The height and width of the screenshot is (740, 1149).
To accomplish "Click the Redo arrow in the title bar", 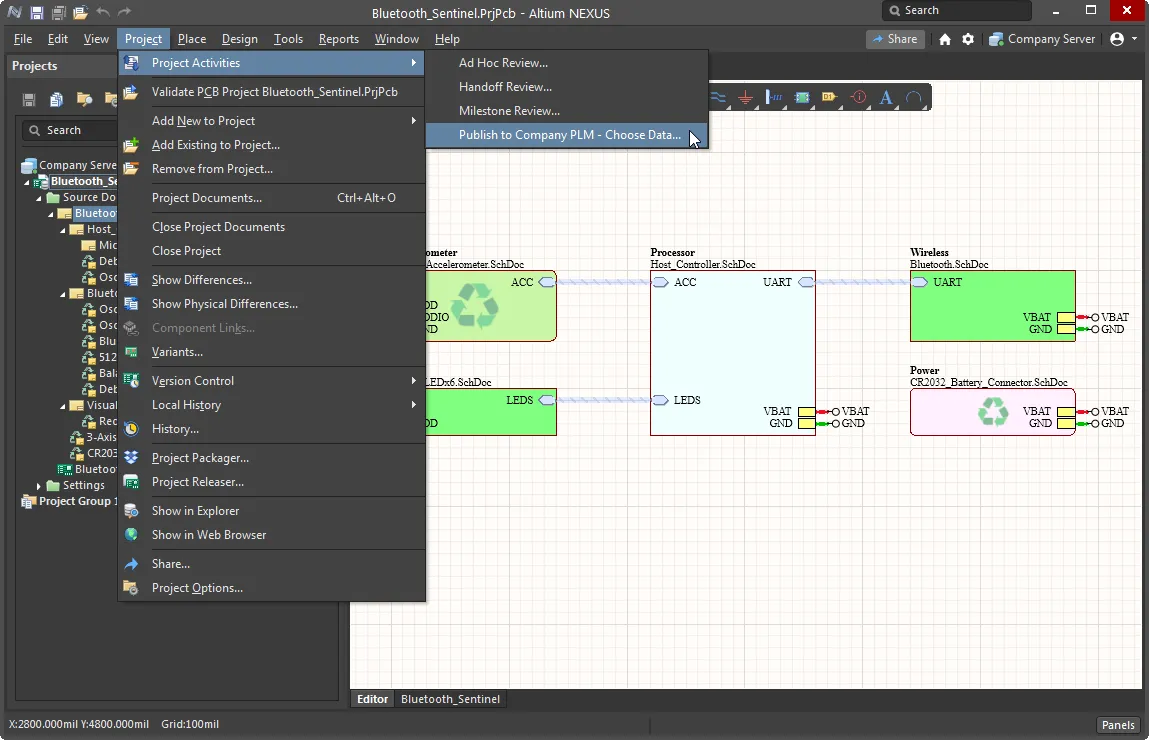I will 125,12.
